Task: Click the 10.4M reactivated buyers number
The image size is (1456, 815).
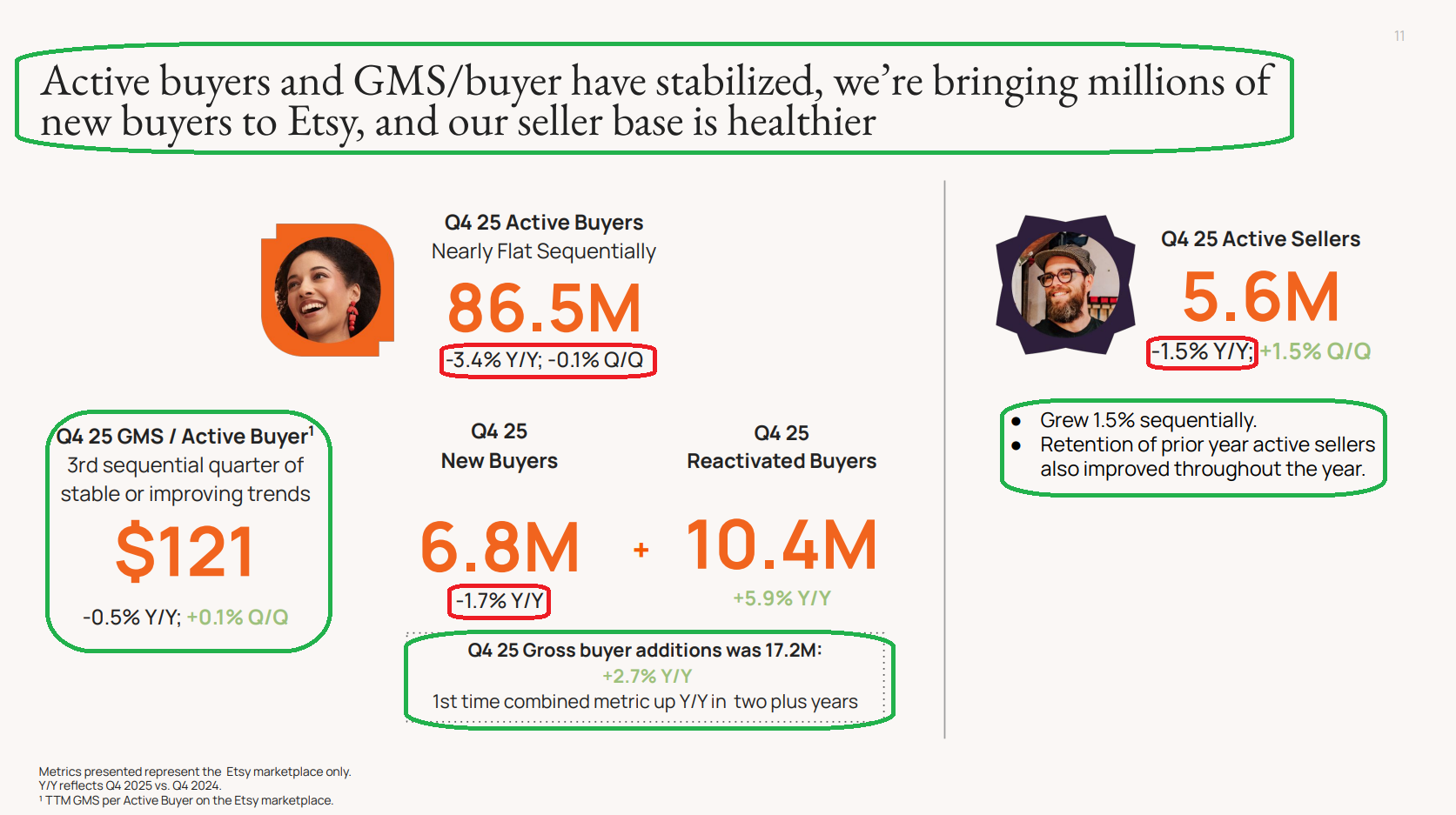Action: click(x=782, y=545)
